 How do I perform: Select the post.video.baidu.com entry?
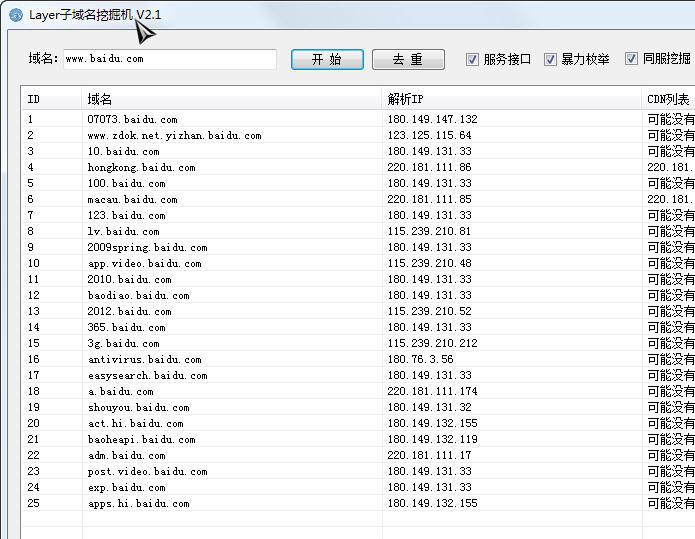coord(147,472)
